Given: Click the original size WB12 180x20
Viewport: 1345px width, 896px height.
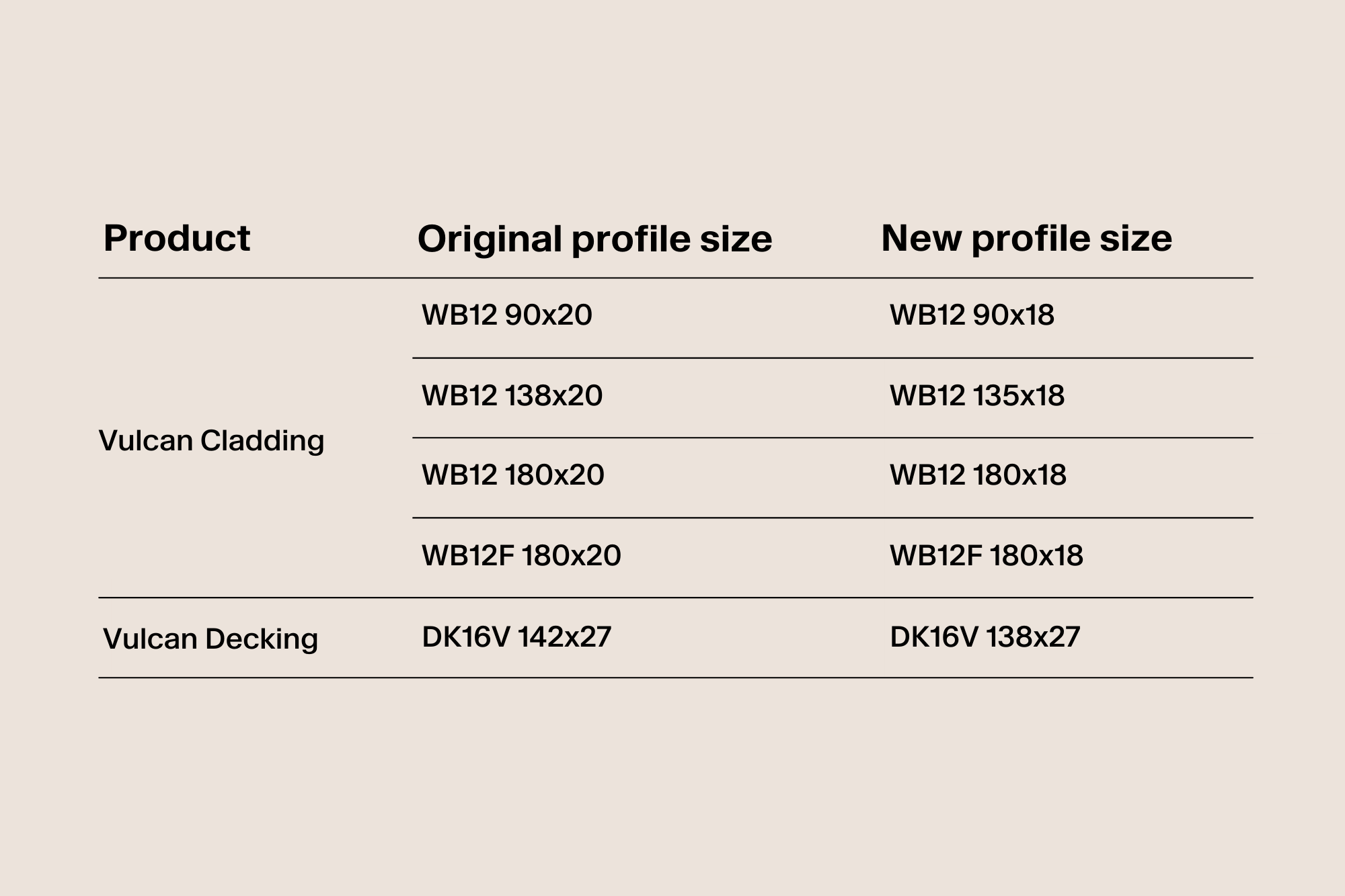Looking at the screenshot, I should click(x=512, y=475).
